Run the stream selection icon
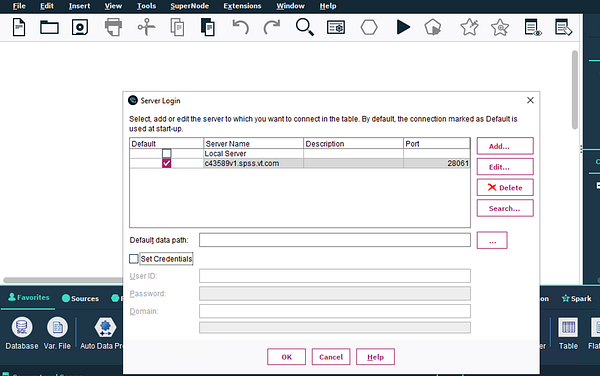This screenshot has width=600, height=376. point(433,27)
